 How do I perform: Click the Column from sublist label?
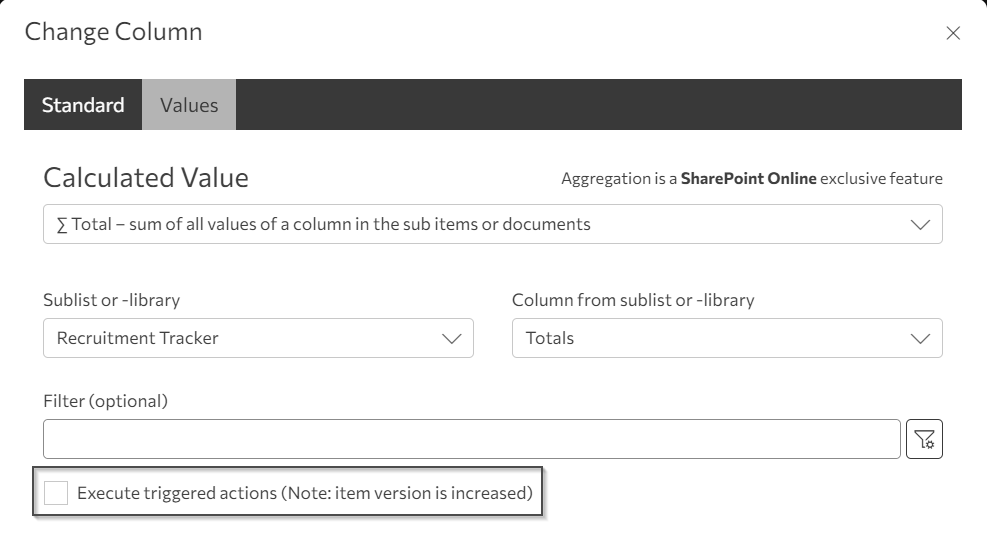coord(633,300)
